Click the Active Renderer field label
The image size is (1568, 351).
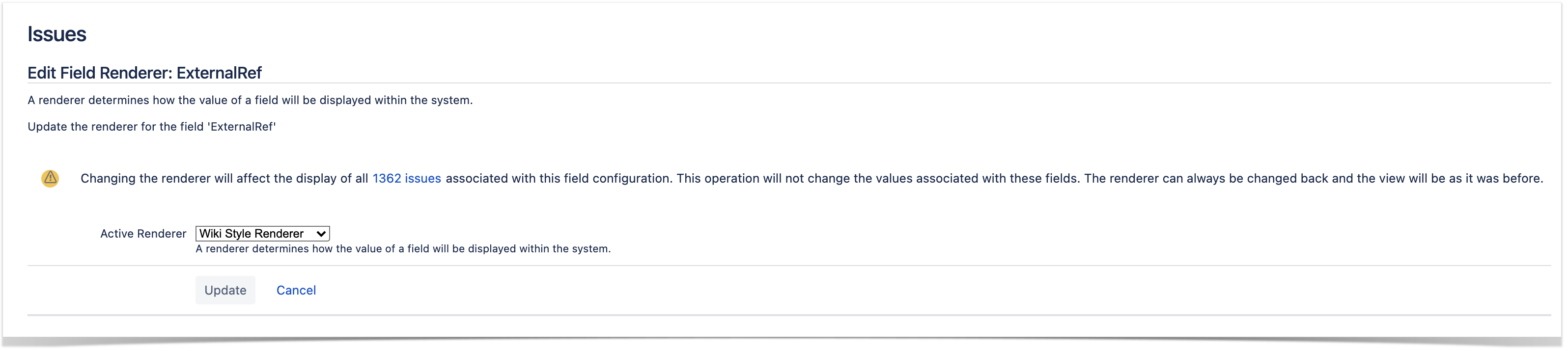[x=143, y=234]
